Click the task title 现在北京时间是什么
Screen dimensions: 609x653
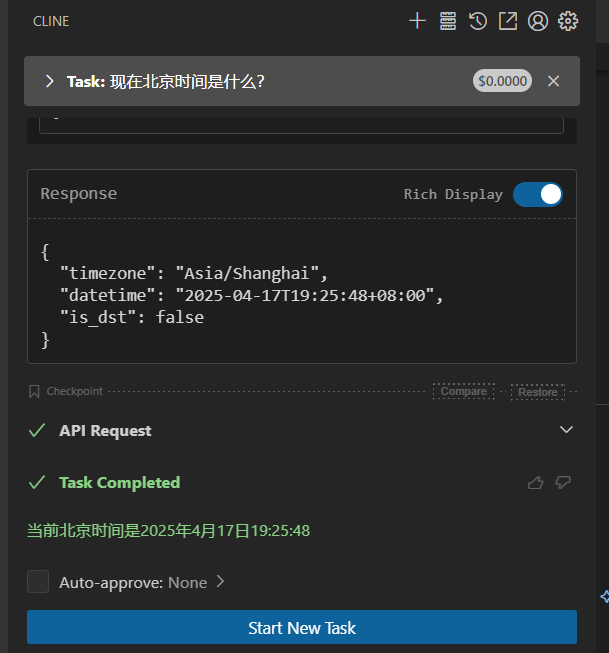pos(187,81)
